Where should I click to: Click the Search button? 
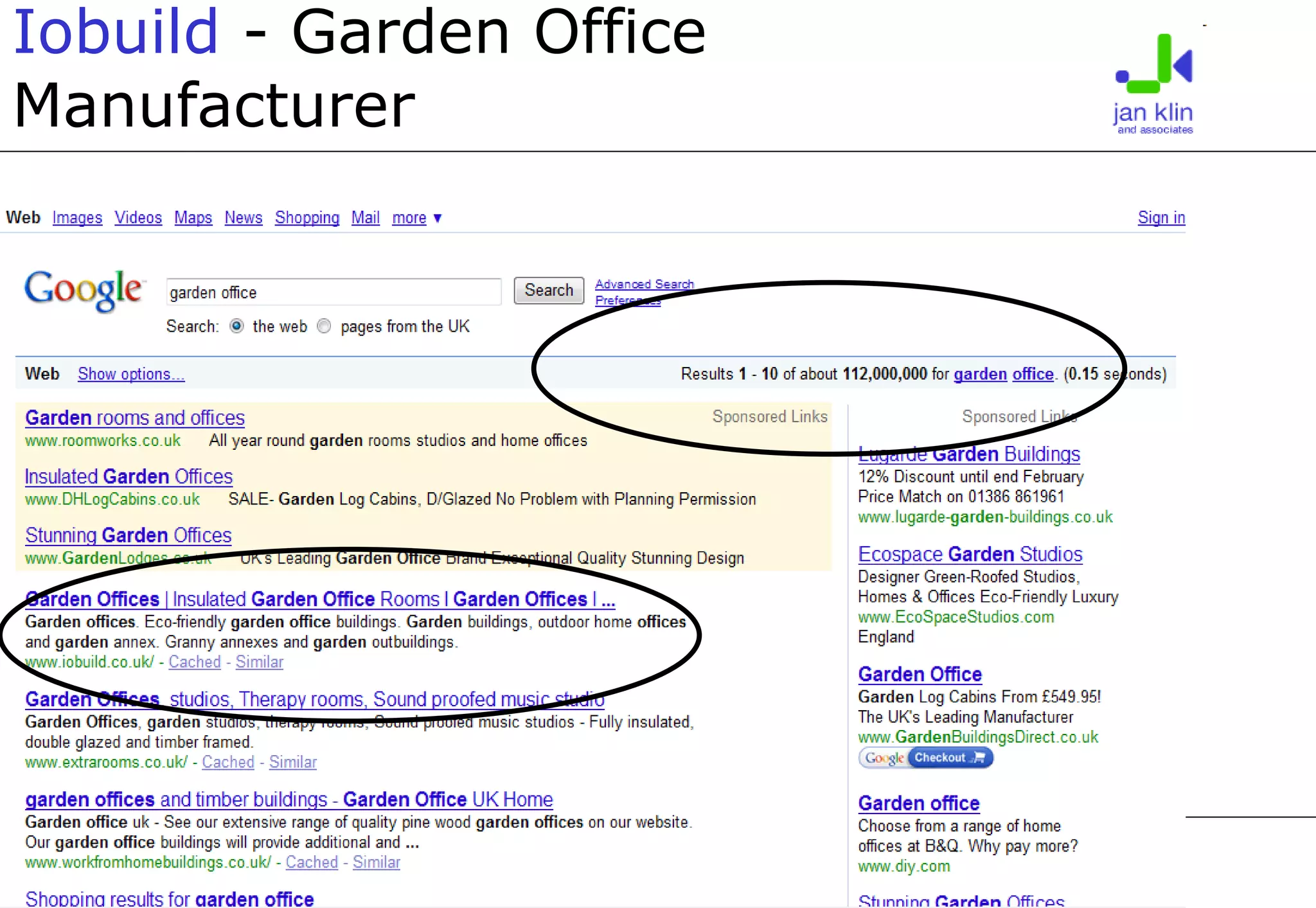549,290
